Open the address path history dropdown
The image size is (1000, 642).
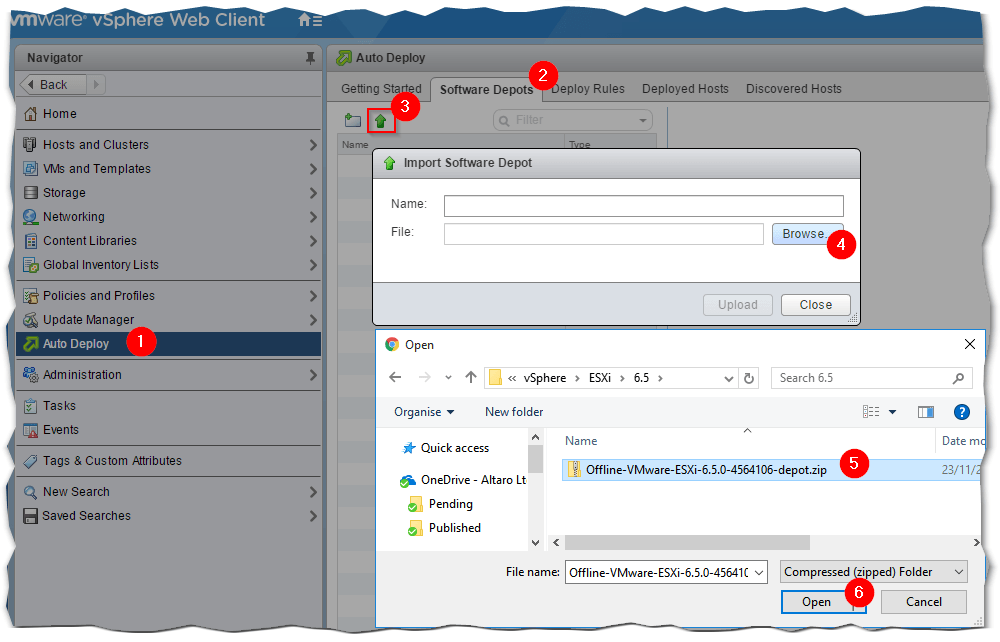click(x=728, y=378)
